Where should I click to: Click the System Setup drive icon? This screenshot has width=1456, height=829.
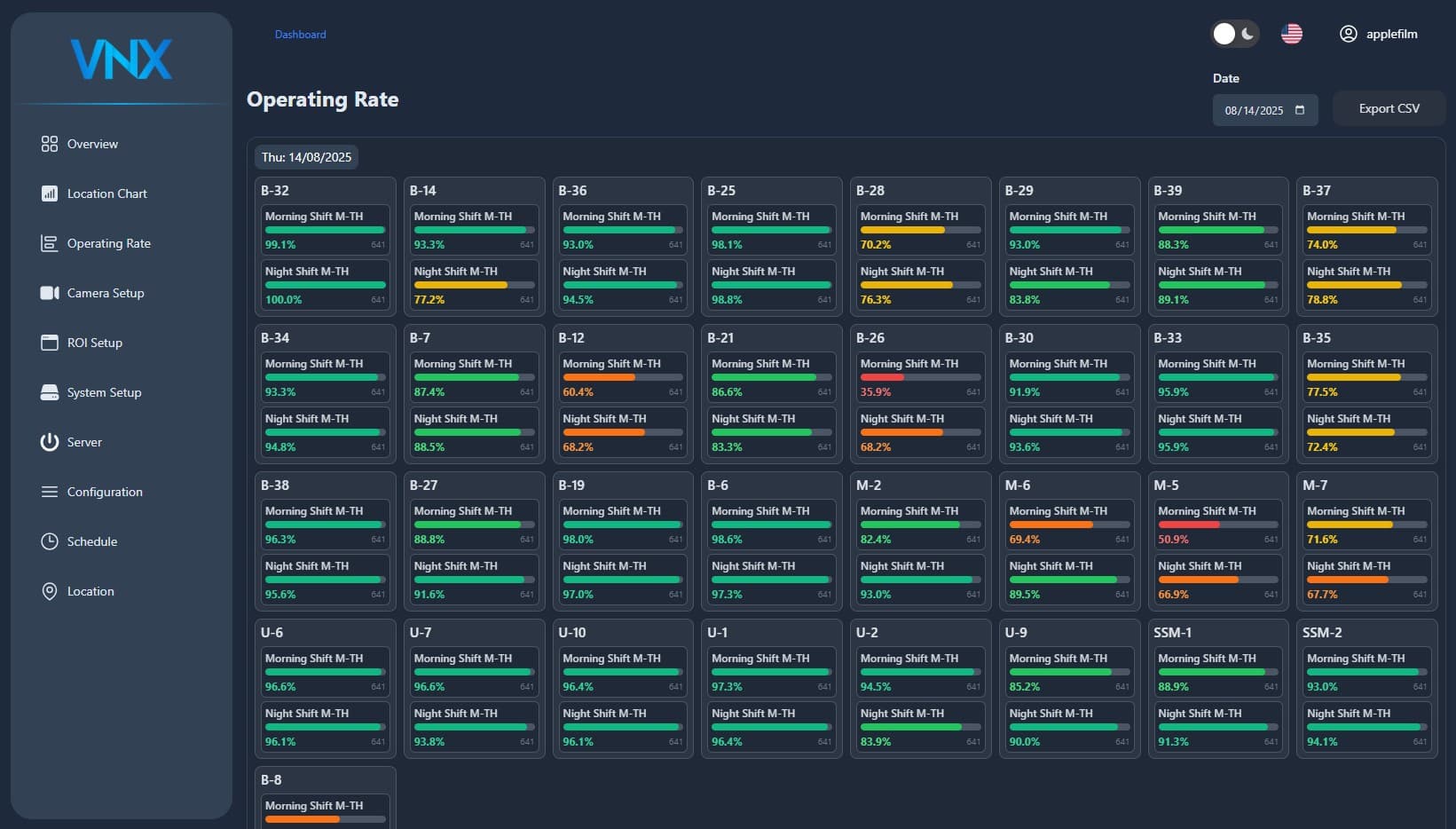click(50, 392)
